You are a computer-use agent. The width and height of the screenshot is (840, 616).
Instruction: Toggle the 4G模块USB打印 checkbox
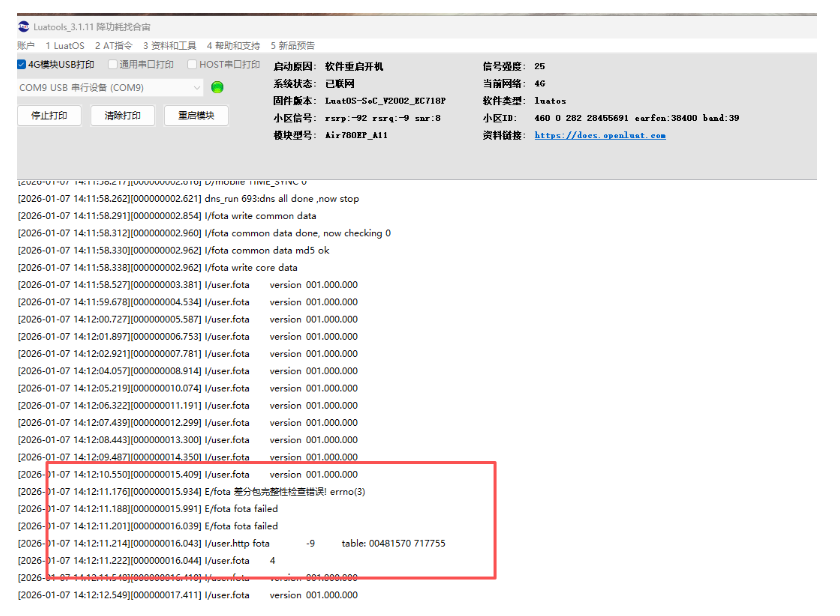(21, 65)
